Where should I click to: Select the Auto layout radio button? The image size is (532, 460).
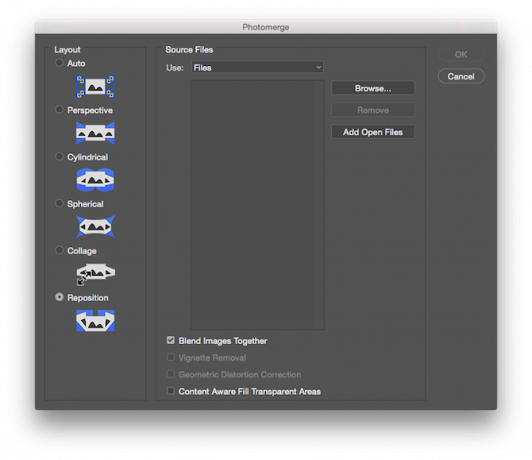pos(59,63)
